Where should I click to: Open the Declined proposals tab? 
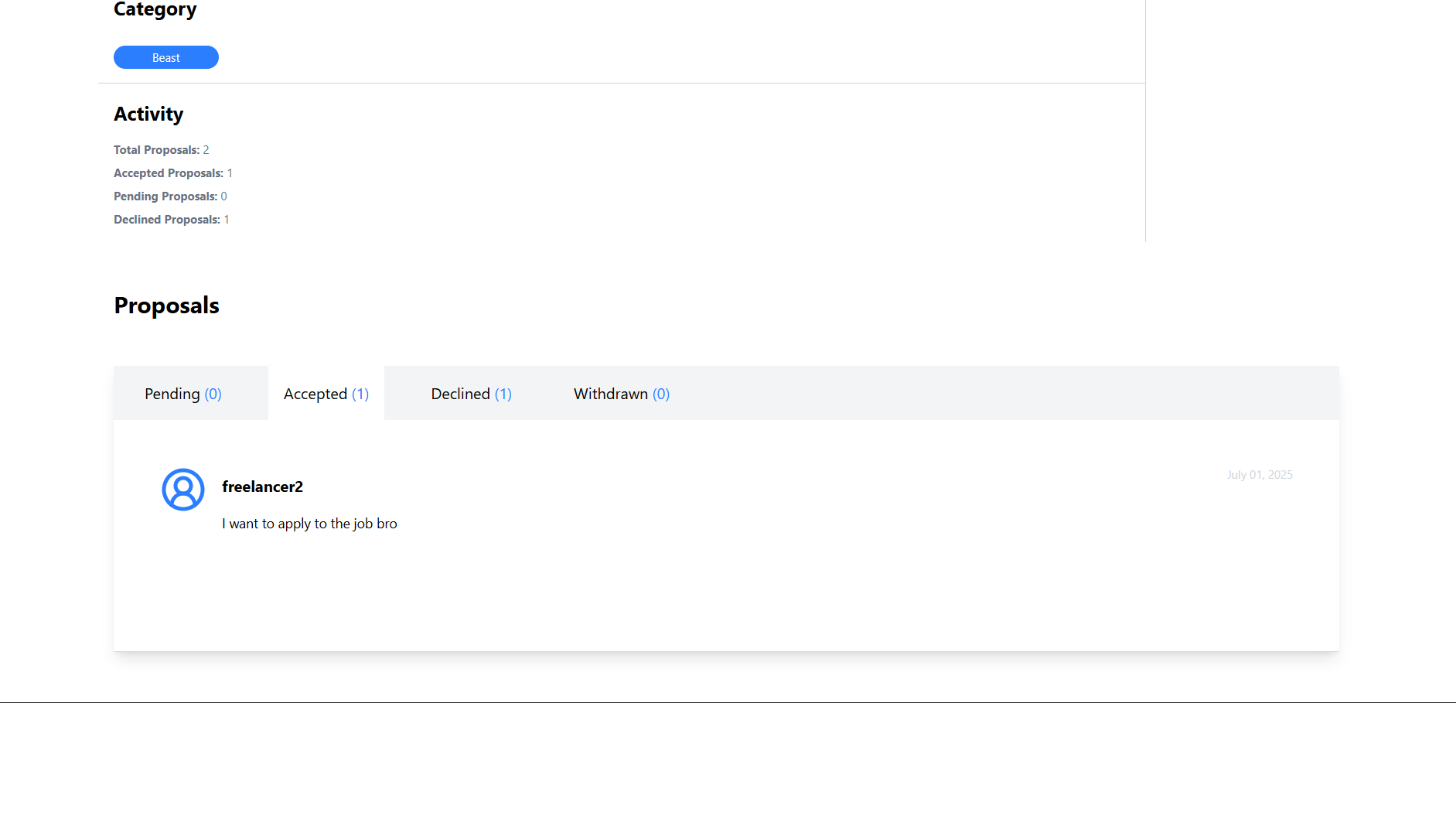472,394
